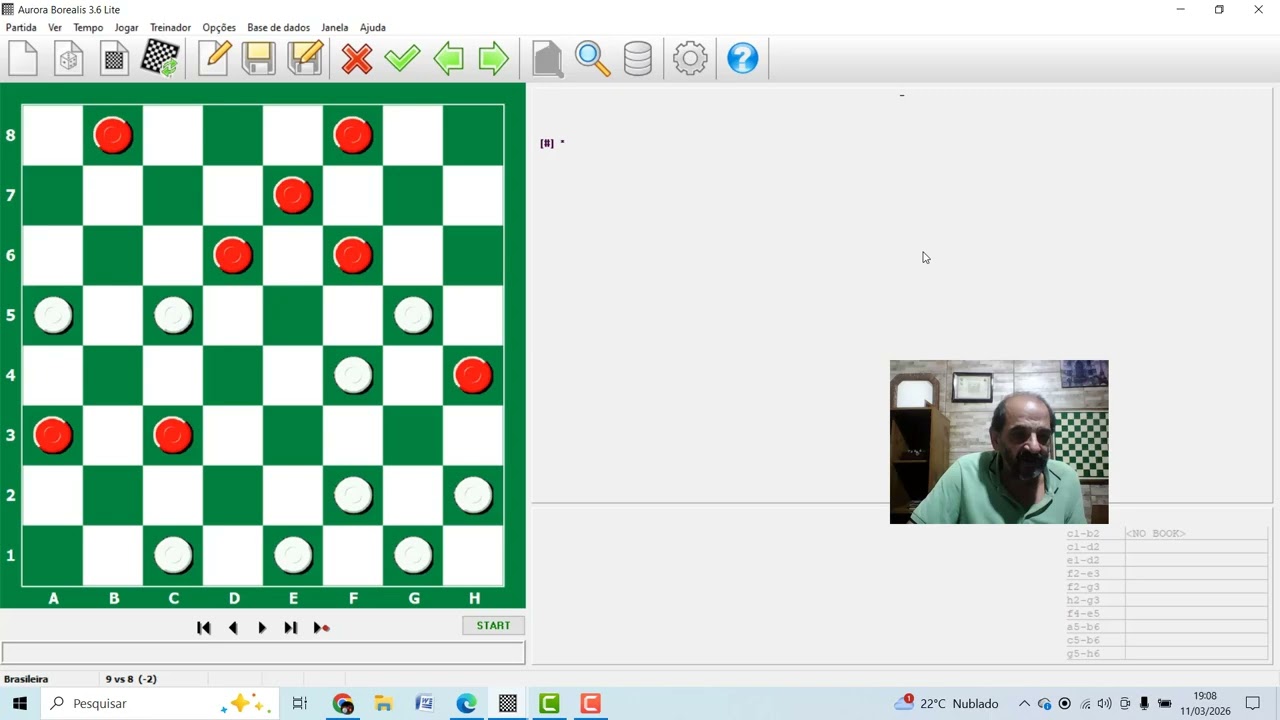This screenshot has height=720, width=1280.
Task: Open the Windows Start menu
Action: [x=20, y=704]
